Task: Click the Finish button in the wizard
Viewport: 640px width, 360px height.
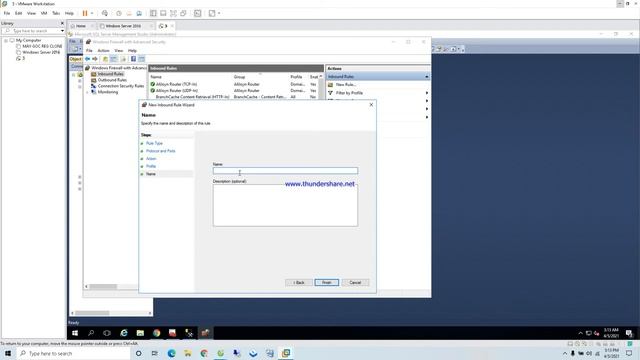Action: [327, 282]
